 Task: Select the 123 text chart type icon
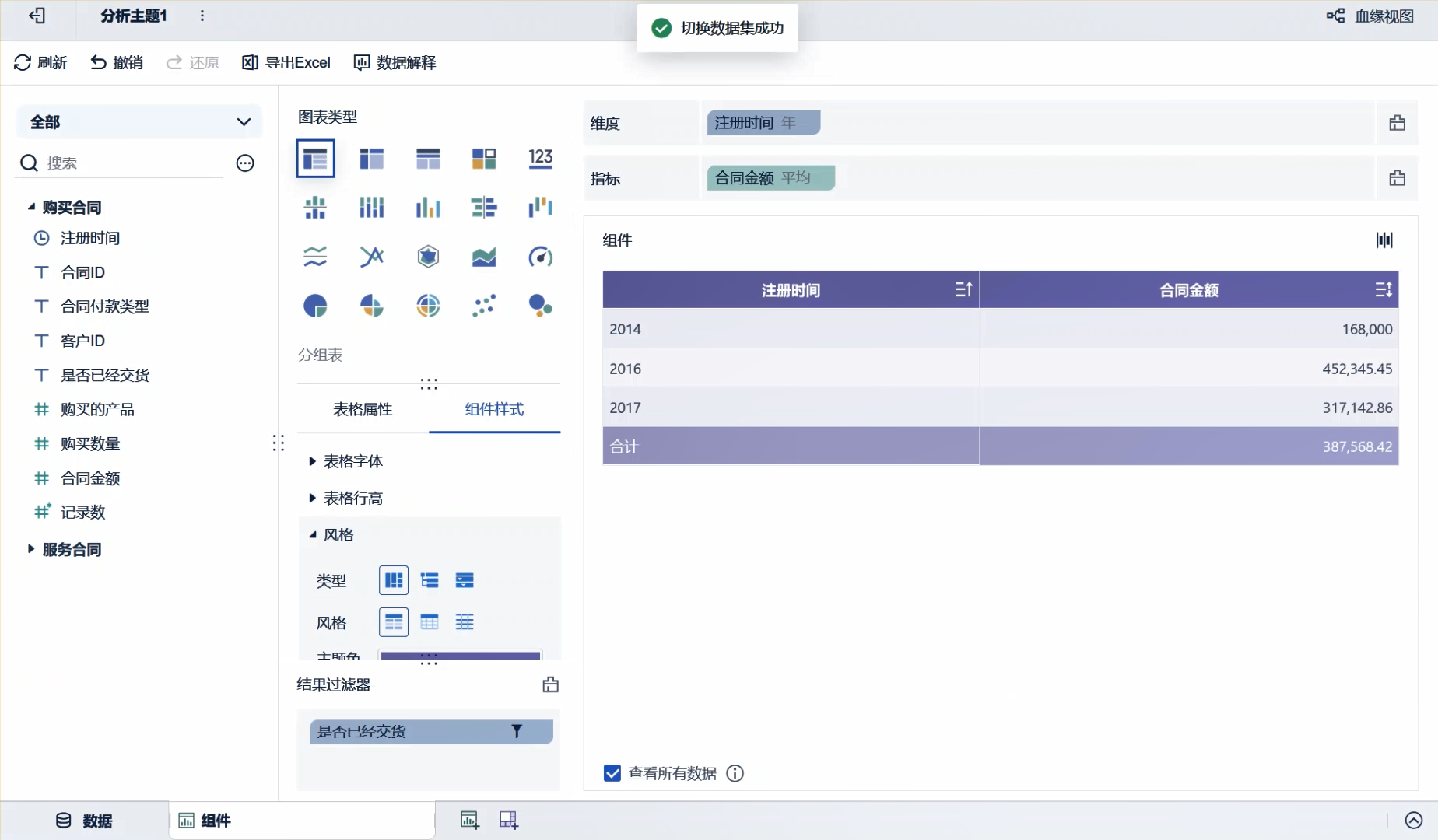(541, 159)
